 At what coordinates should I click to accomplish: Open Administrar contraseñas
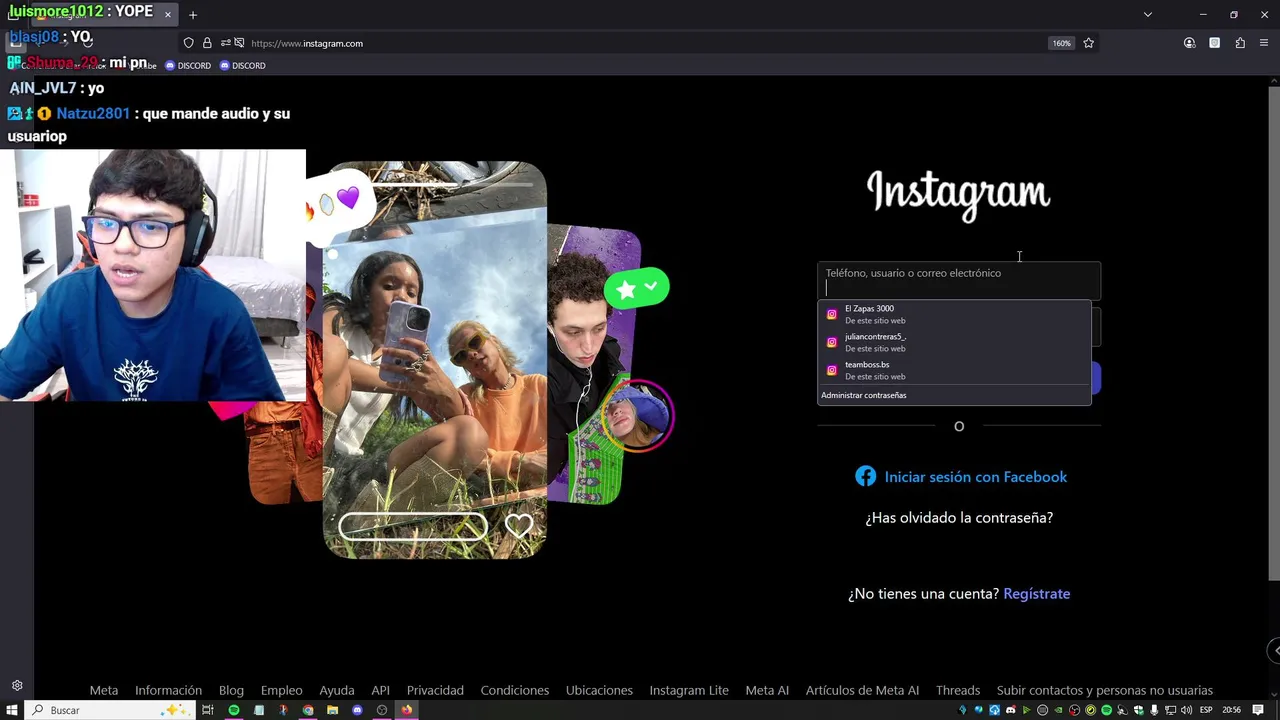pyautogui.click(x=864, y=395)
